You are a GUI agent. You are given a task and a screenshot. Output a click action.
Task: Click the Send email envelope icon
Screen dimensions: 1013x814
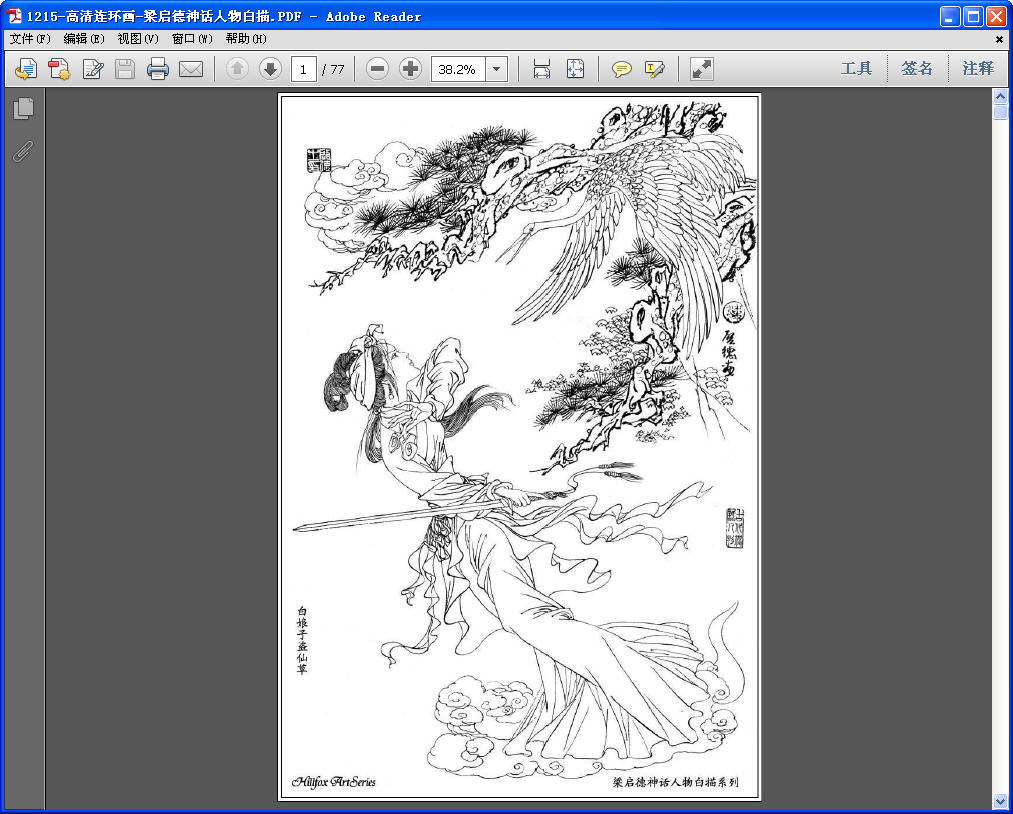pyautogui.click(x=191, y=68)
